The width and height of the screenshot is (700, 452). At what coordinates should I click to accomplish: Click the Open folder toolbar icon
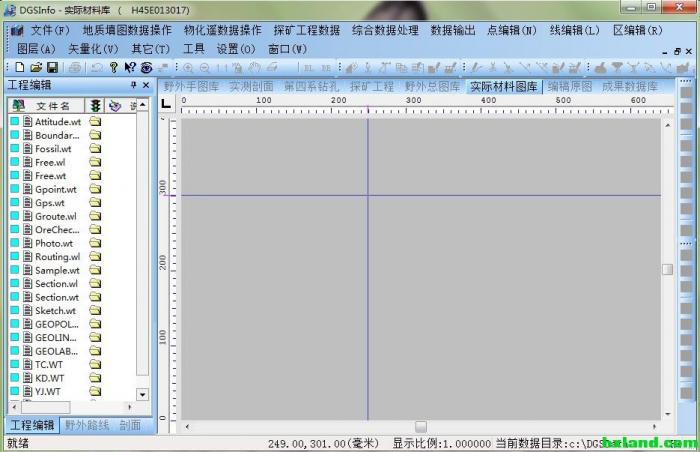(36, 67)
